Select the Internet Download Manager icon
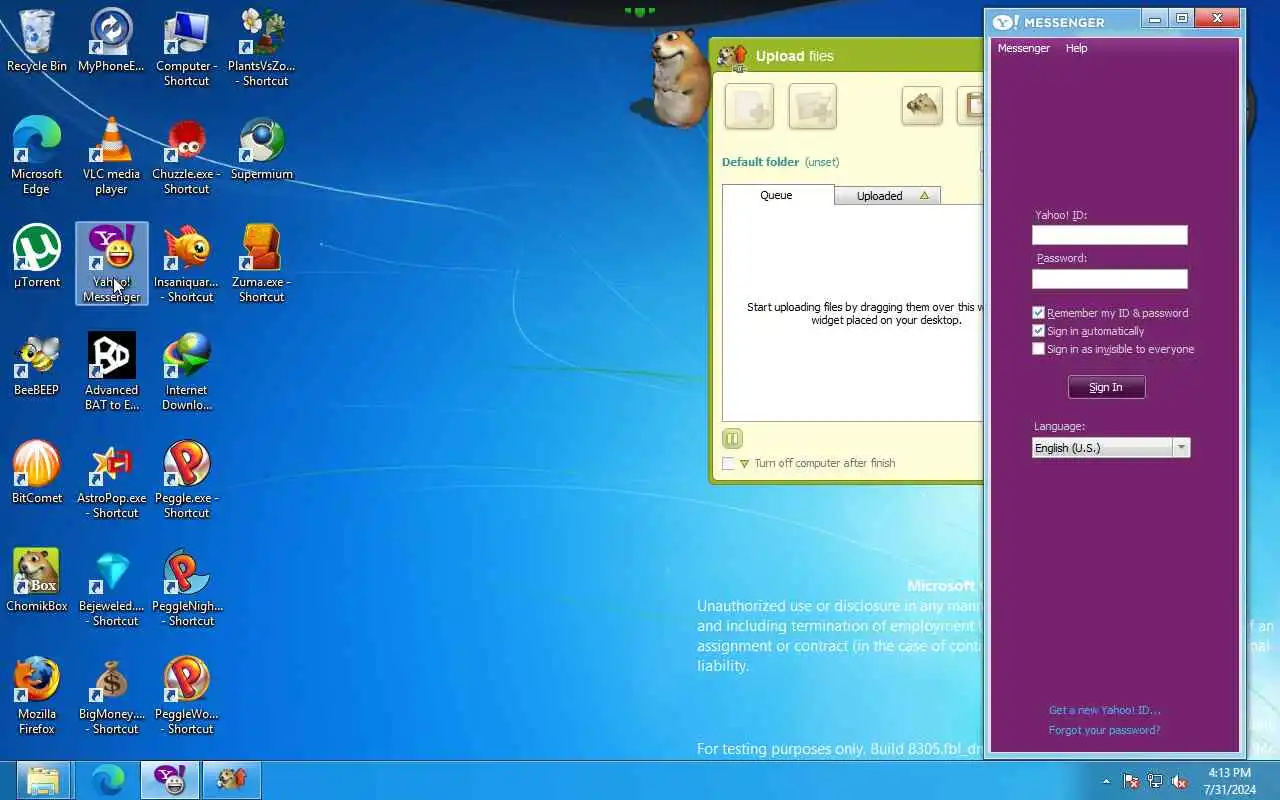 tap(186, 372)
